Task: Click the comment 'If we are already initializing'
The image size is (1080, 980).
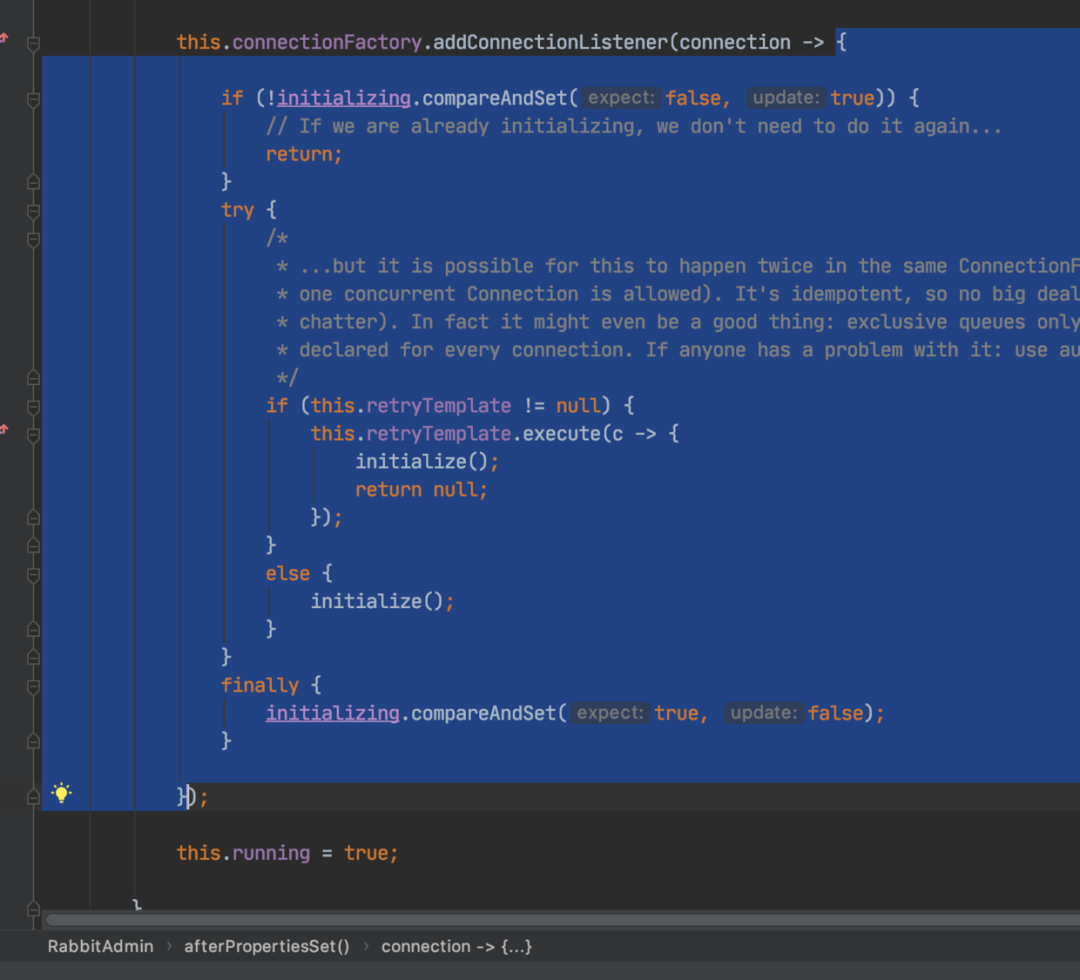Action: [634, 127]
